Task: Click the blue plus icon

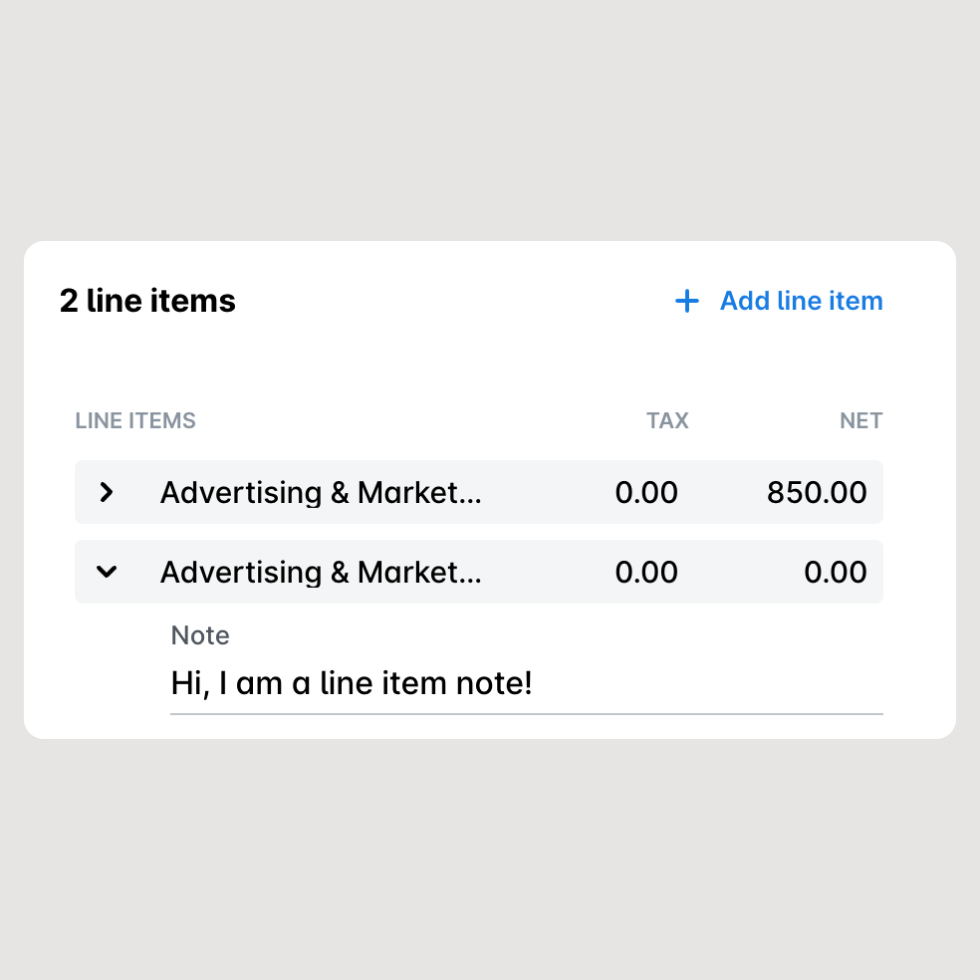Action: point(686,301)
